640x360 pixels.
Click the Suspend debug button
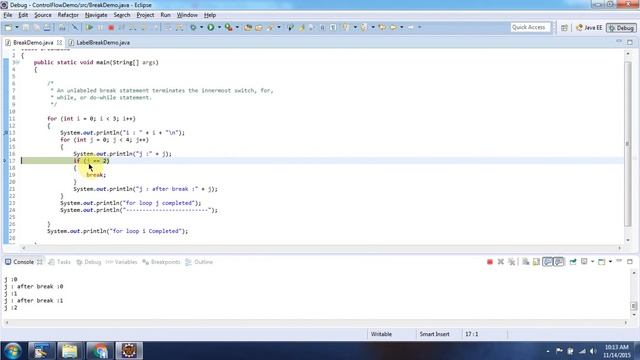tap(100, 27)
